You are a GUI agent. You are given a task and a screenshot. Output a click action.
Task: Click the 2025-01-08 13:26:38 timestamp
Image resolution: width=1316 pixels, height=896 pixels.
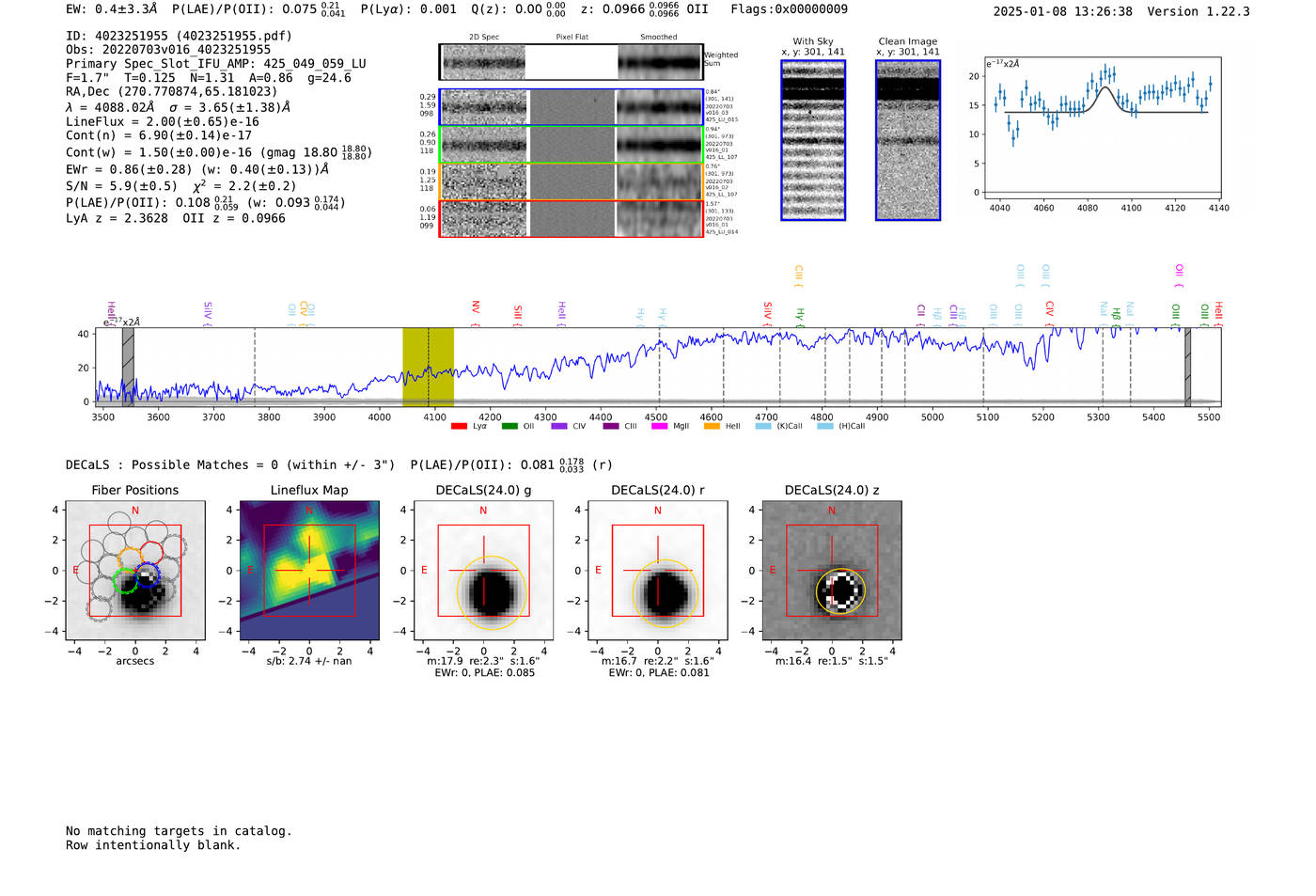click(x=1063, y=11)
